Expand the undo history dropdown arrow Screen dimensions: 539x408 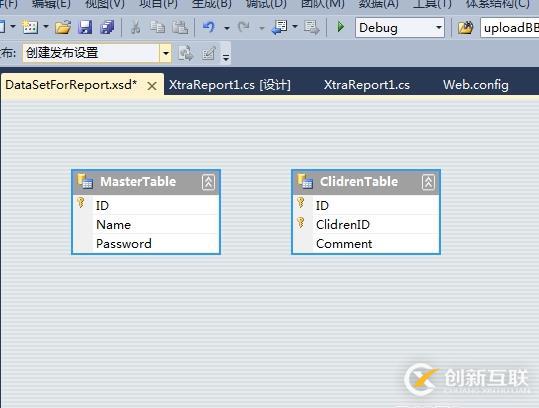tap(227, 28)
